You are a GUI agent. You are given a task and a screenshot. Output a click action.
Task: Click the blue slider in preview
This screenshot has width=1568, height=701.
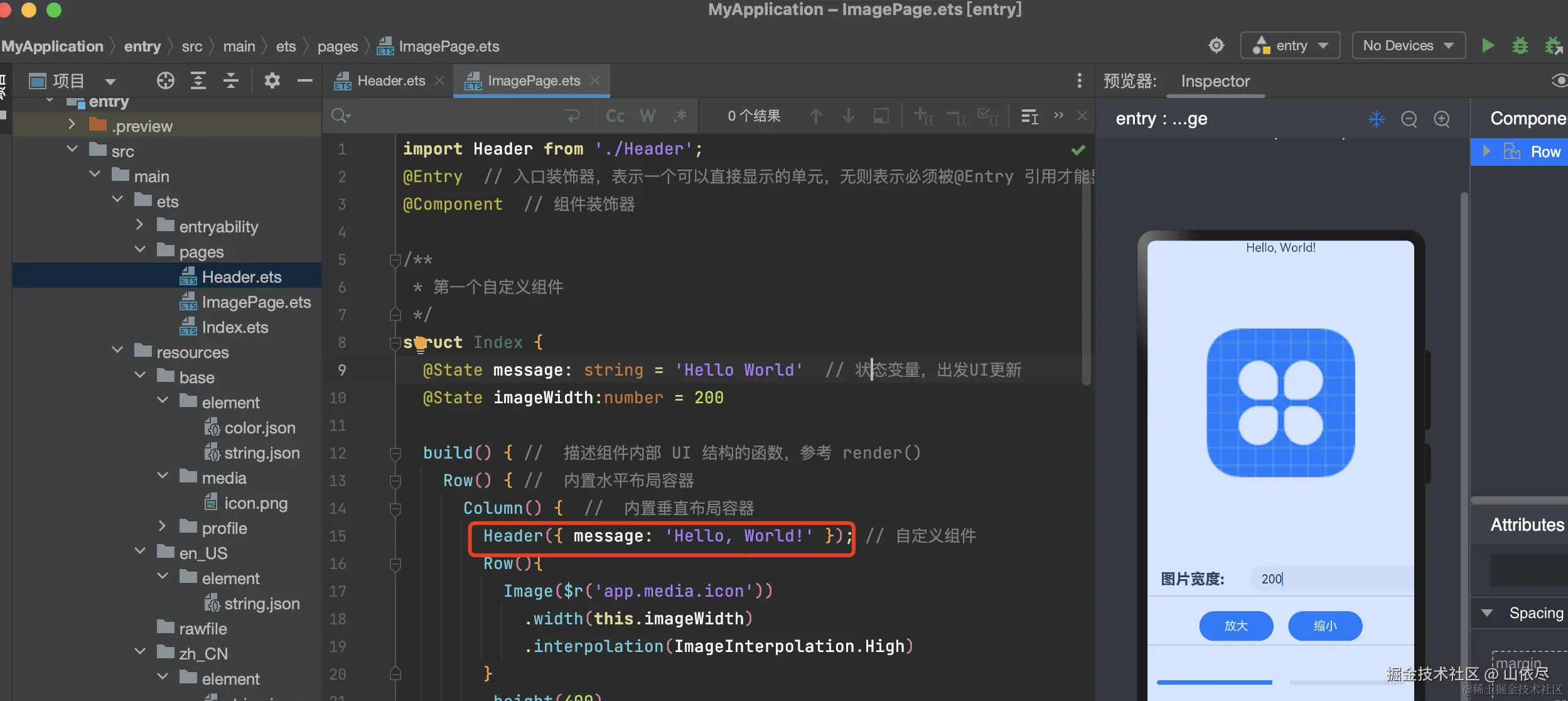(1214, 682)
